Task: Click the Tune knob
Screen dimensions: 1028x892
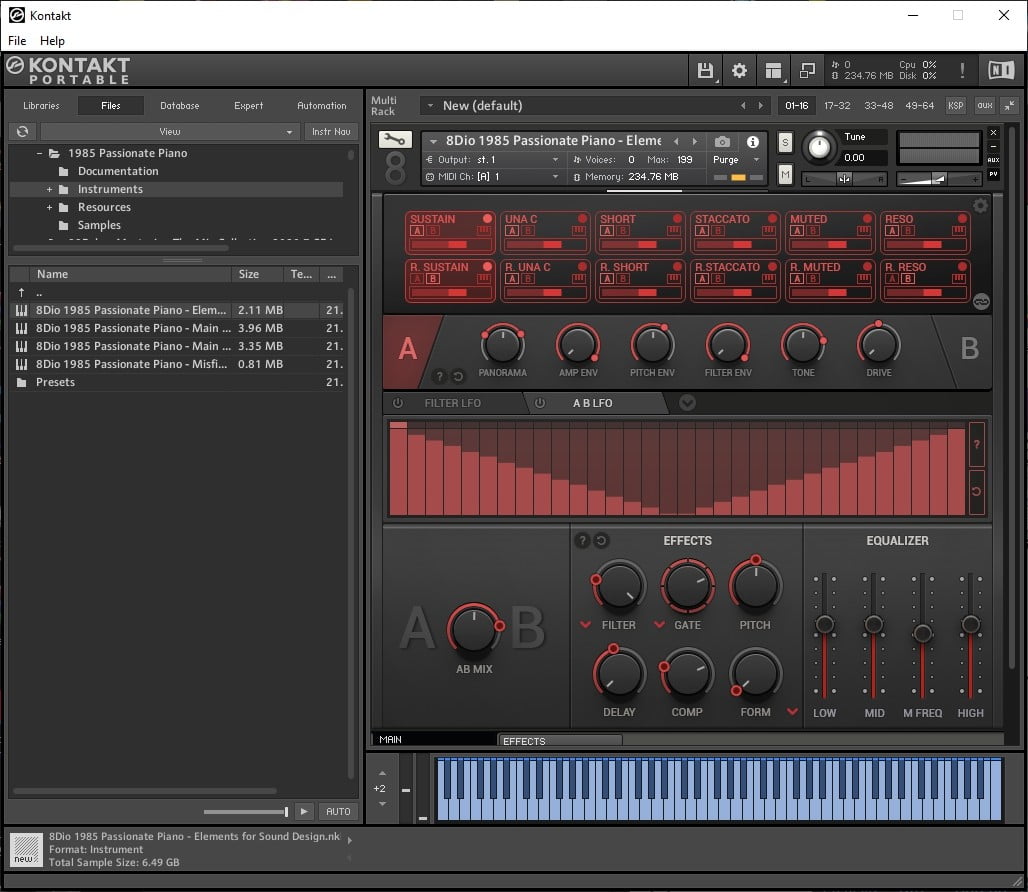Action: click(x=819, y=146)
